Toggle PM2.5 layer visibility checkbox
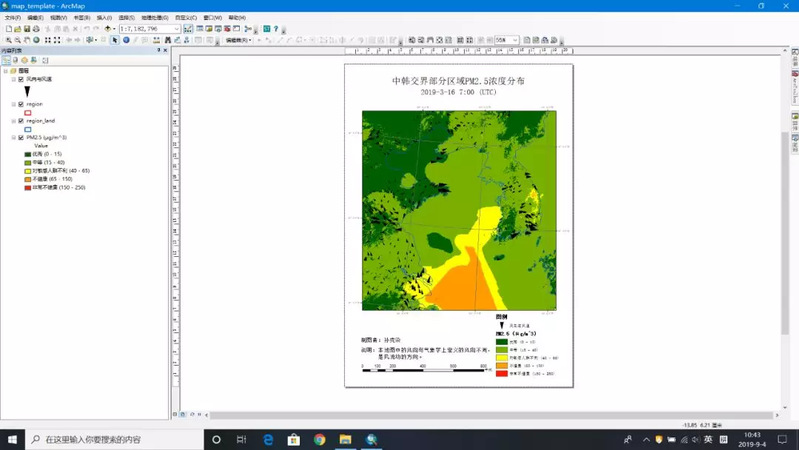 click(21, 138)
